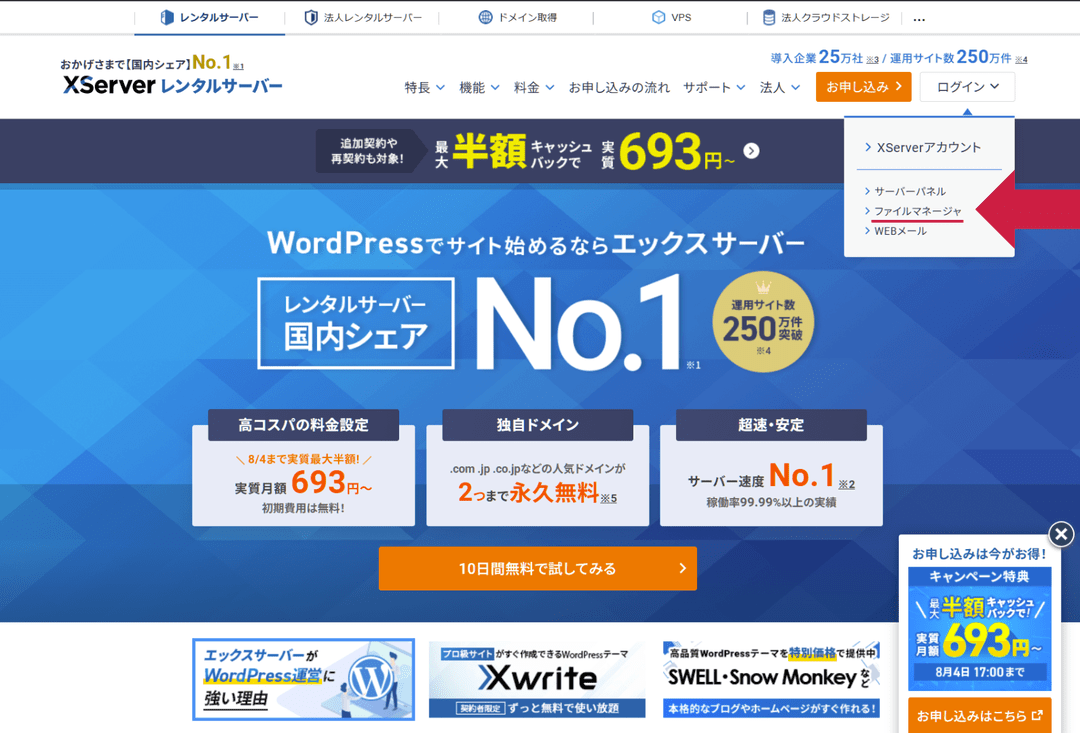Click footnote ※5 on 永久無料 card
Image resolution: width=1080 pixels, height=733 pixels.
tap(608, 498)
